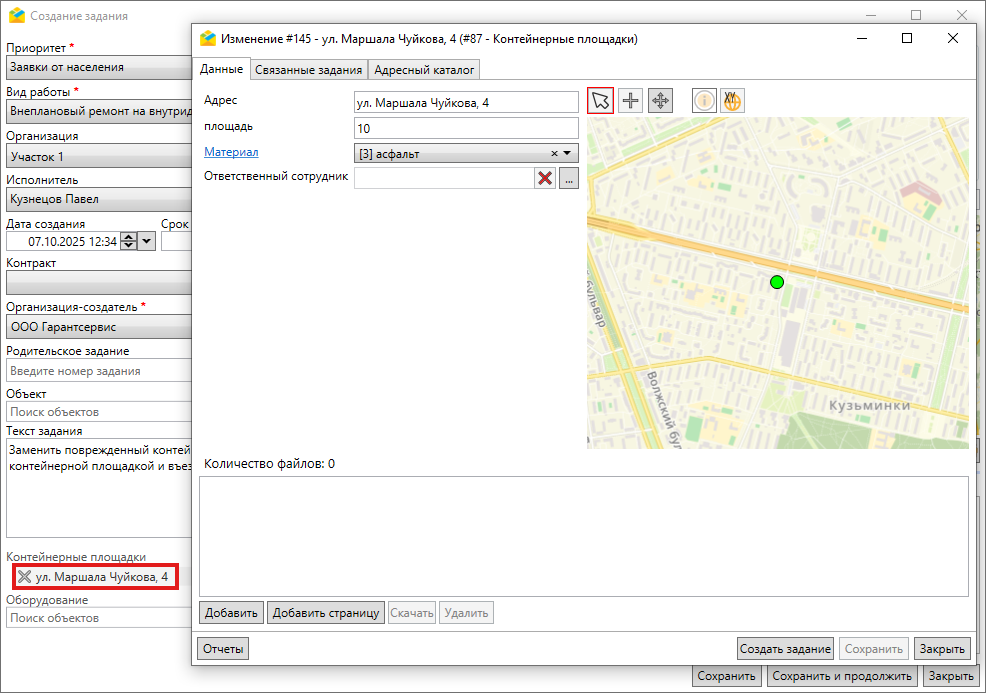The height and width of the screenshot is (693, 986).
Task: Open employee picker with ellipsis button
Action: tap(569, 178)
